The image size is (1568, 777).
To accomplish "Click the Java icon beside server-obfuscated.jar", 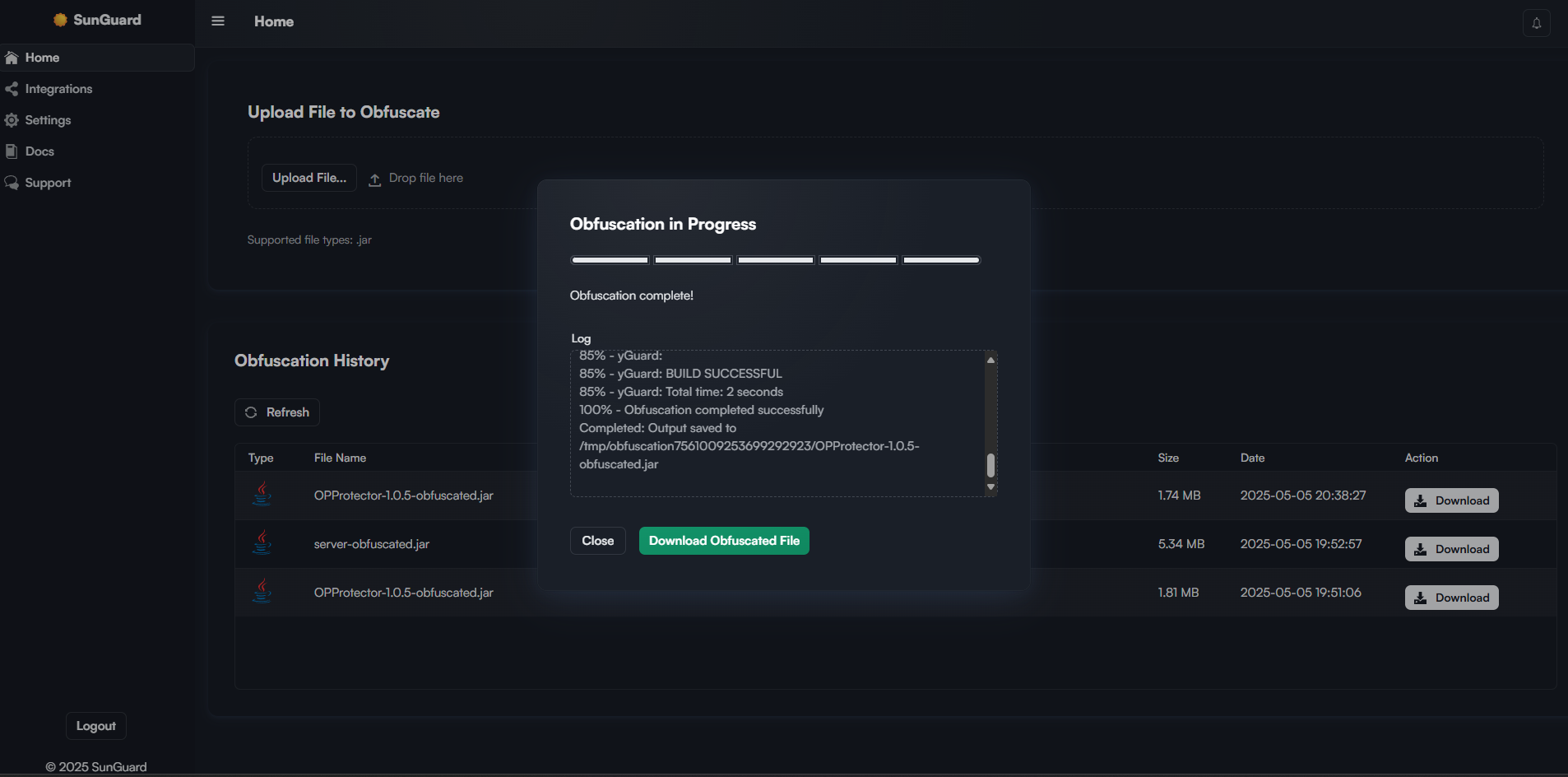I will point(262,543).
